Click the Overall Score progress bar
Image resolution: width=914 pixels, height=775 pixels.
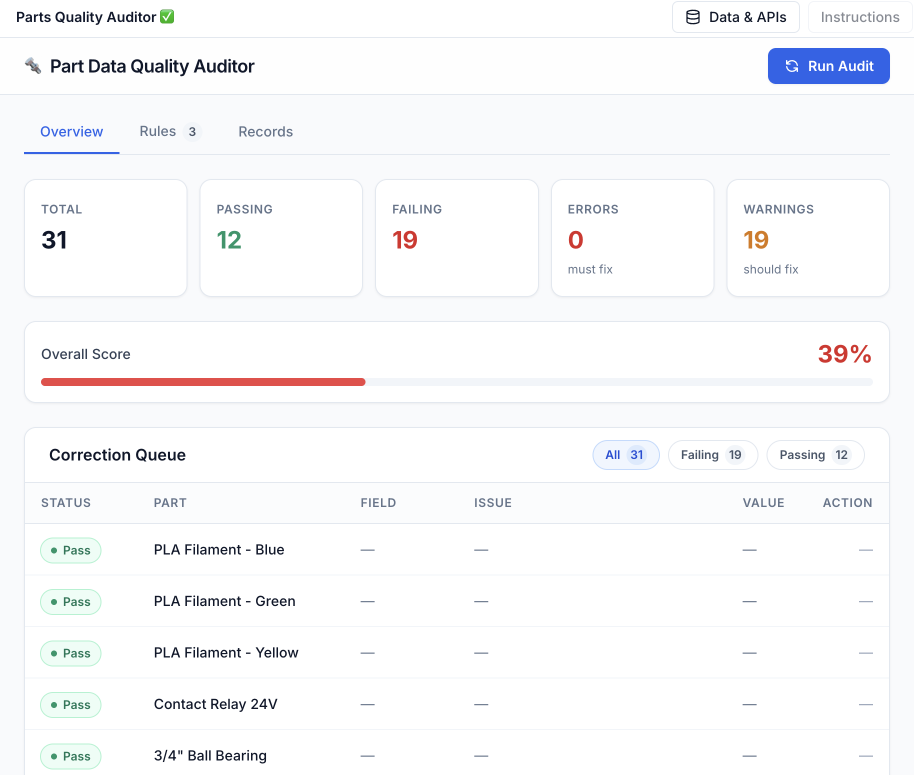coord(456,381)
